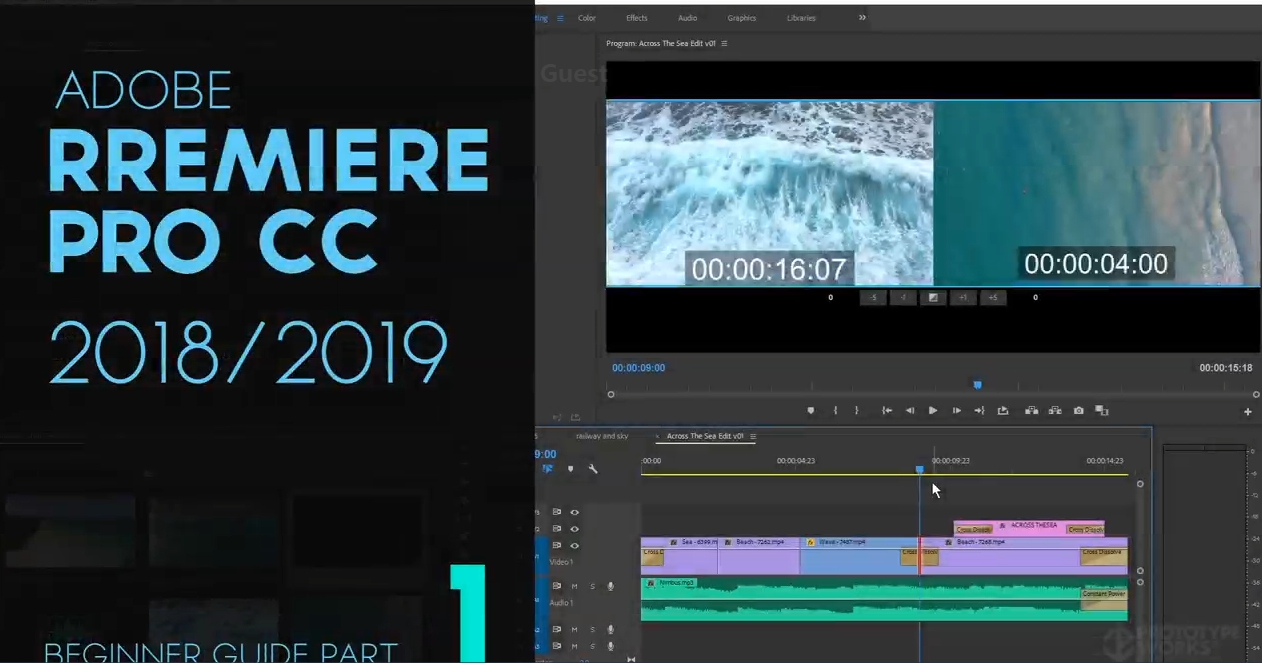Play the sequence in the Program monitor
This screenshot has height=663, width=1262.
(x=933, y=410)
